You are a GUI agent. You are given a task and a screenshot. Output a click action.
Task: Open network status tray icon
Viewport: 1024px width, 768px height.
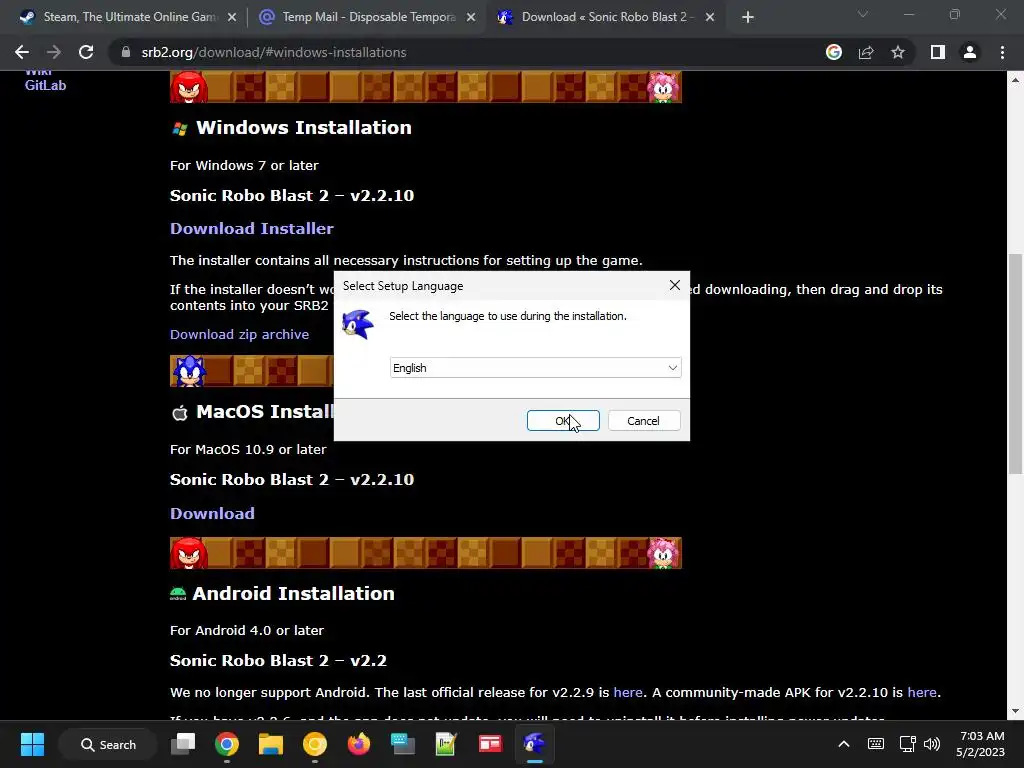click(908, 744)
